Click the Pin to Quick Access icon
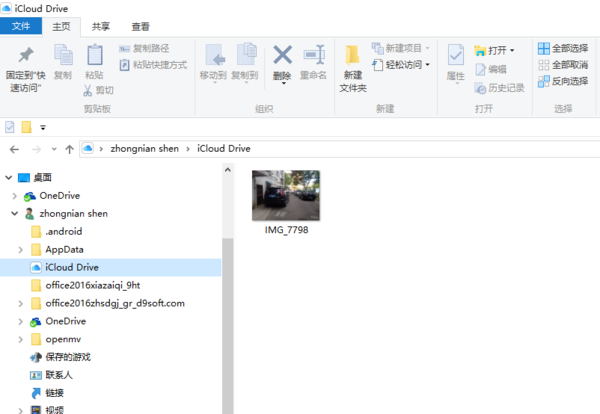The height and width of the screenshot is (414, 600). coord(26,55)
